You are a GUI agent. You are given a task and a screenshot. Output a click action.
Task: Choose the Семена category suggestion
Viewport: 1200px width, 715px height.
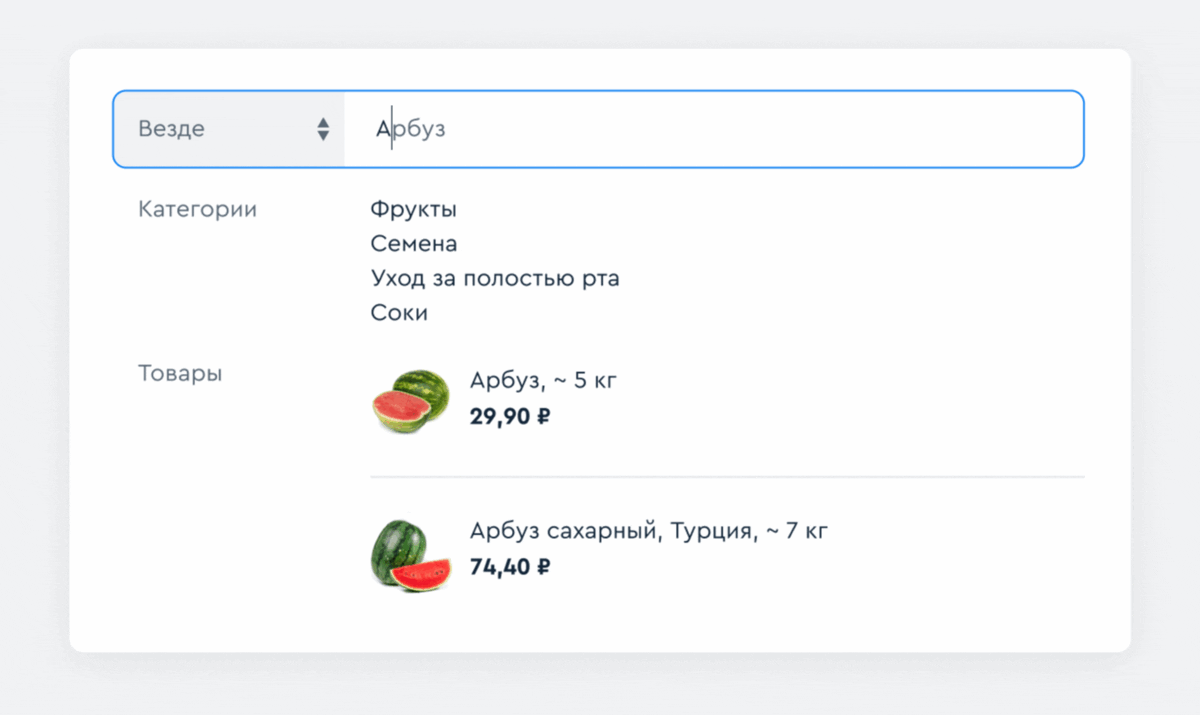(x=413, y=244)
